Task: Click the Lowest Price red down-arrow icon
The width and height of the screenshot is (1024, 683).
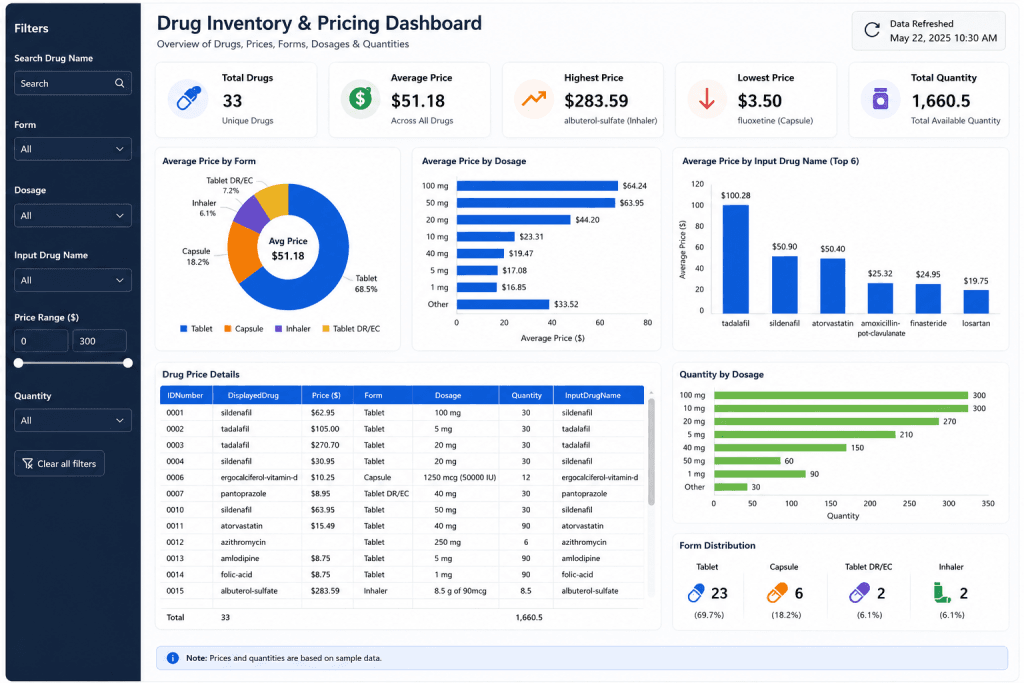Action: click(707, 99)
